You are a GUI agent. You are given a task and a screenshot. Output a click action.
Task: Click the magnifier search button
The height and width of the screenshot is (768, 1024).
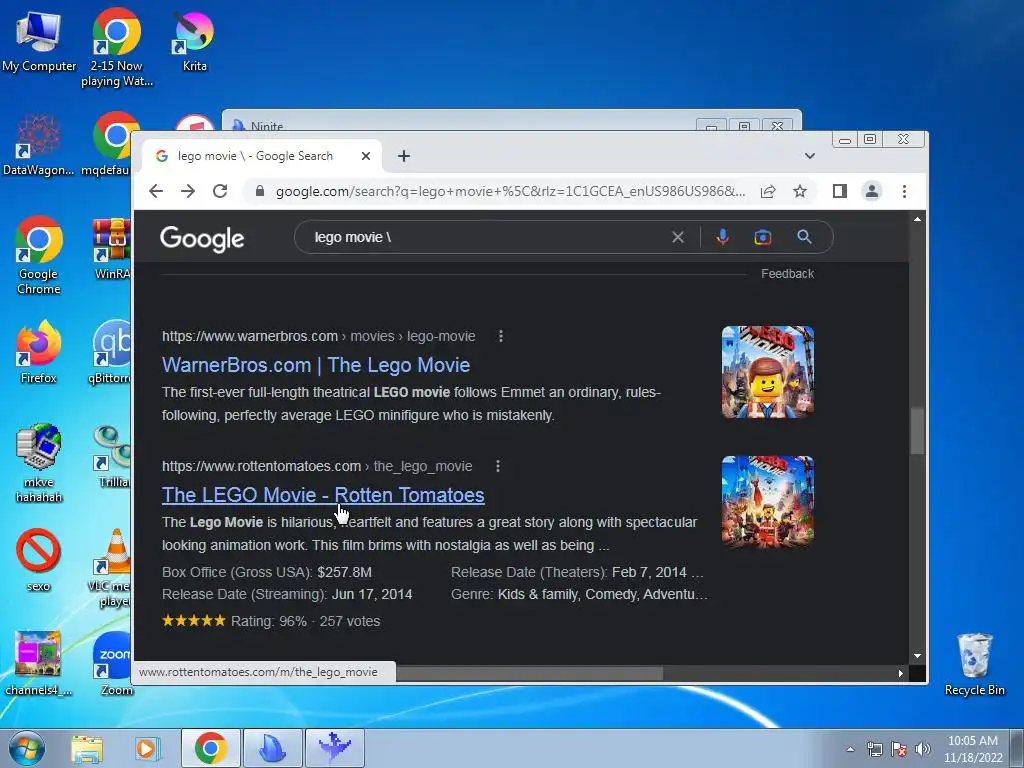[x=805, y=237]
